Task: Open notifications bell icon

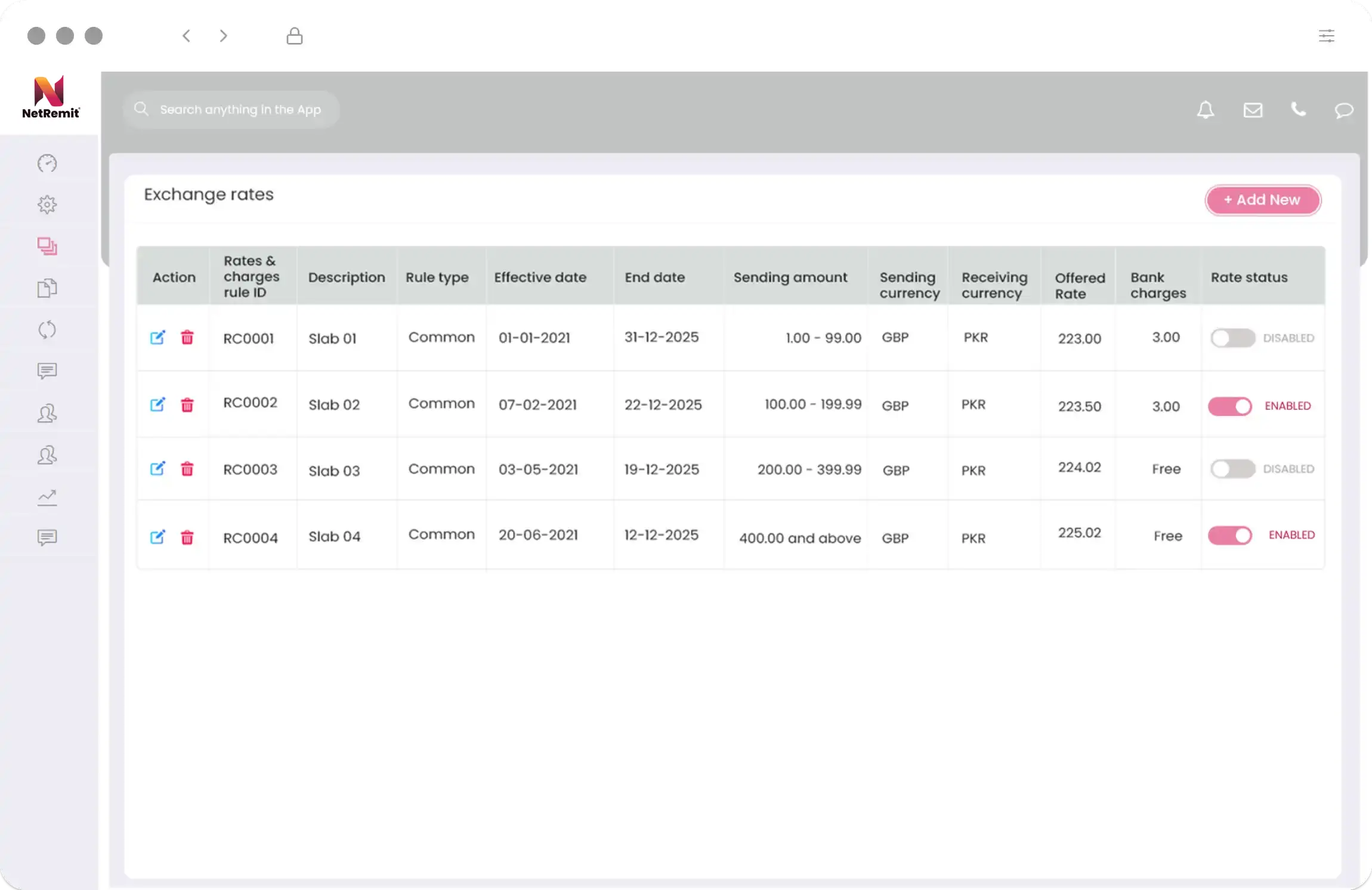Action: click(1206, 109)
